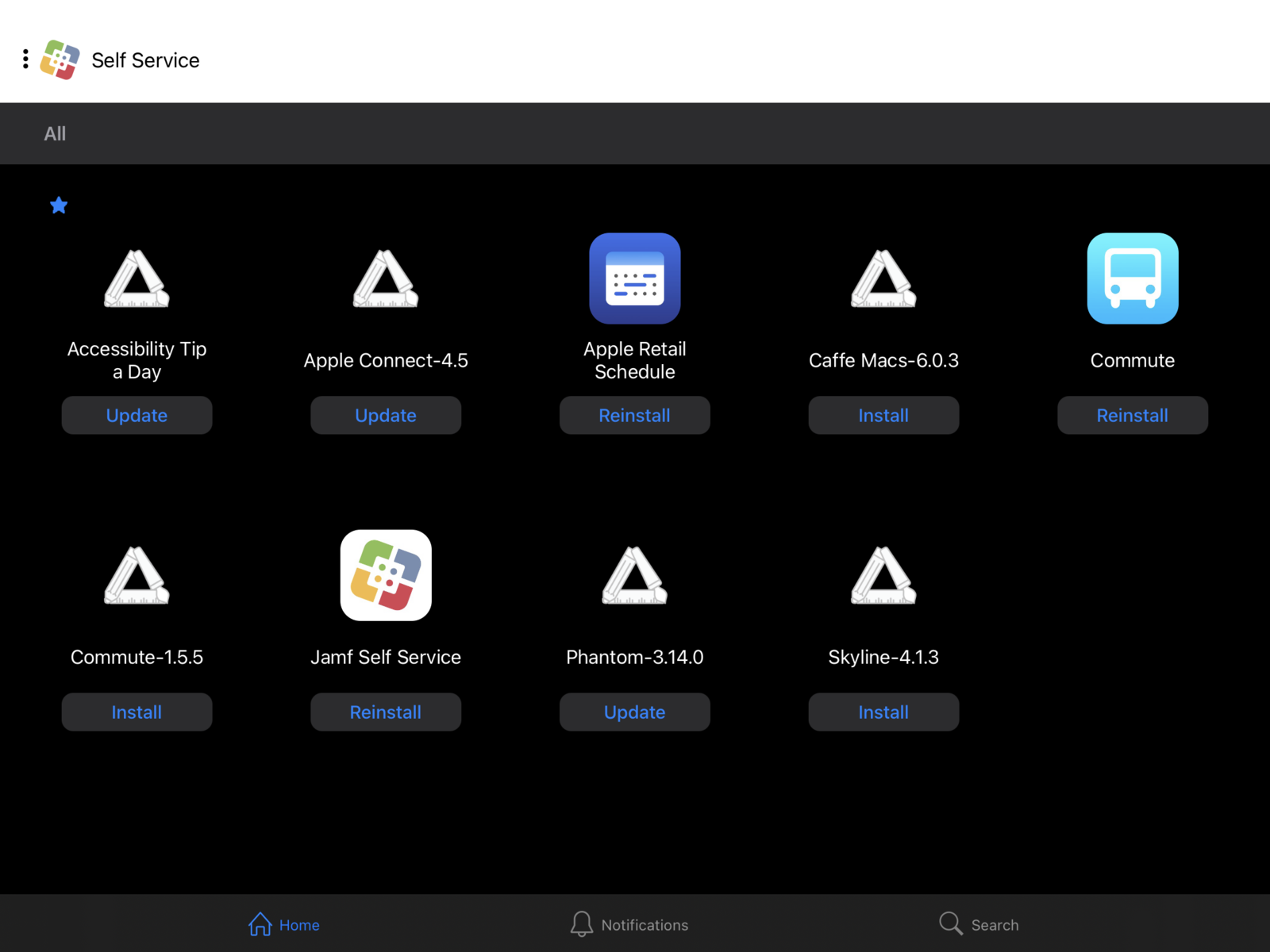Viewport: 1270px width, 952px height.
Task: Reinstall Jamf Self Service
Action: pyautogui.click(x=386, y=712)
